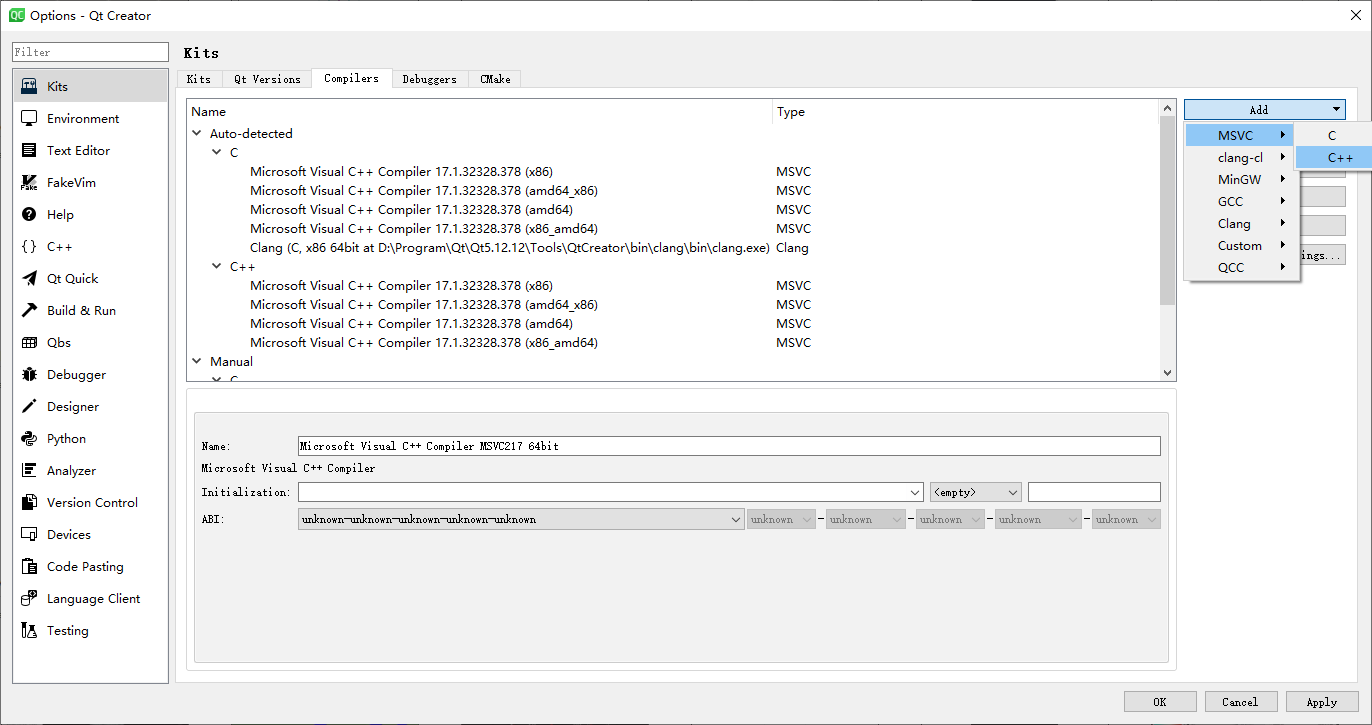Switch to the Qt Versions tab
Screen dimensions: 1372x725
point(267,79)
